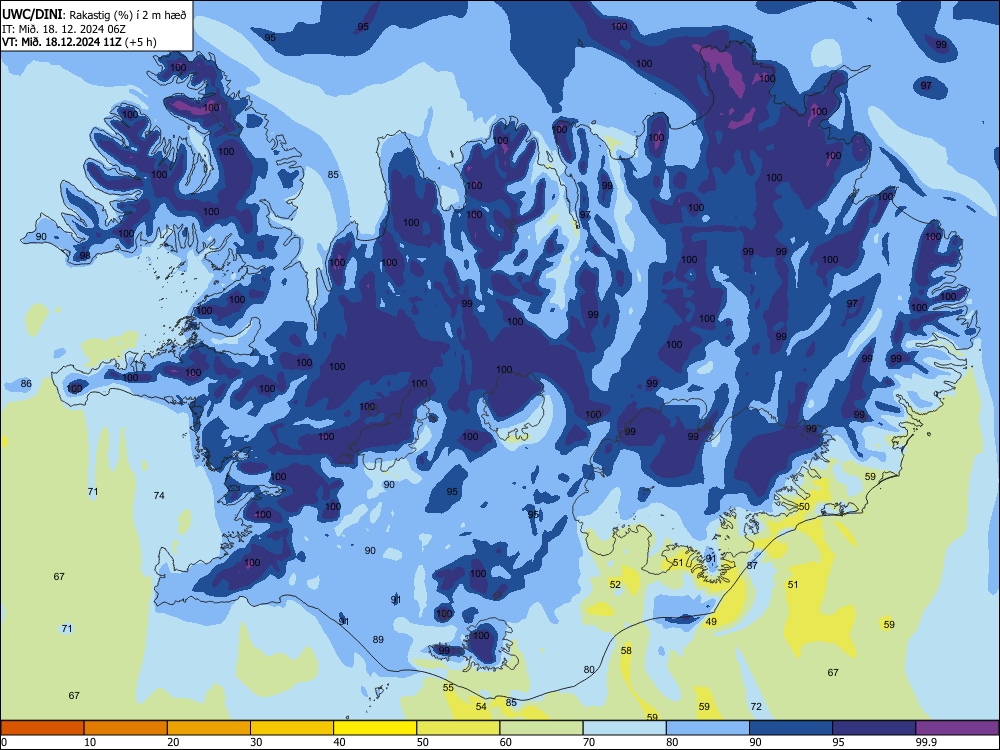The image size is (1000, 750).
Task: Click the '89' humidity value near south coast
Action: click(378, 639)
